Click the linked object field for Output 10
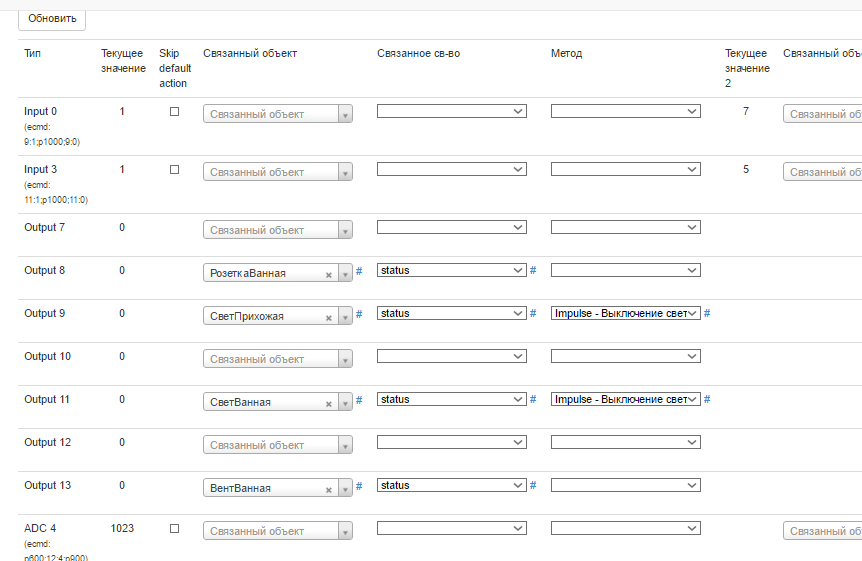Screen dimensions: 862x561 tap(277, 359)
